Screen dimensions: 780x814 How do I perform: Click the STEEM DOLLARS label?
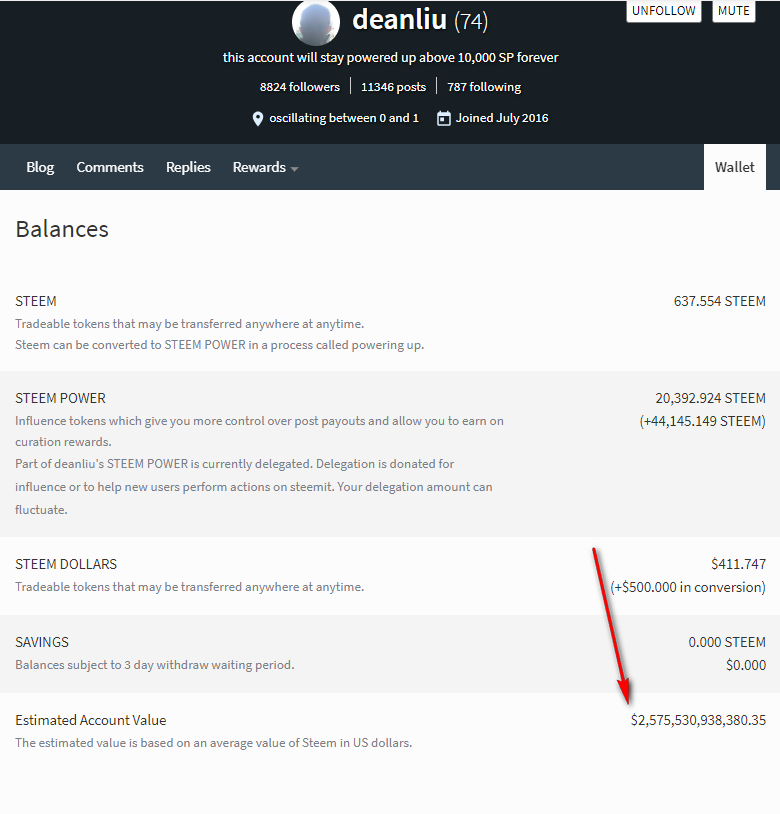tap(66, 564)
